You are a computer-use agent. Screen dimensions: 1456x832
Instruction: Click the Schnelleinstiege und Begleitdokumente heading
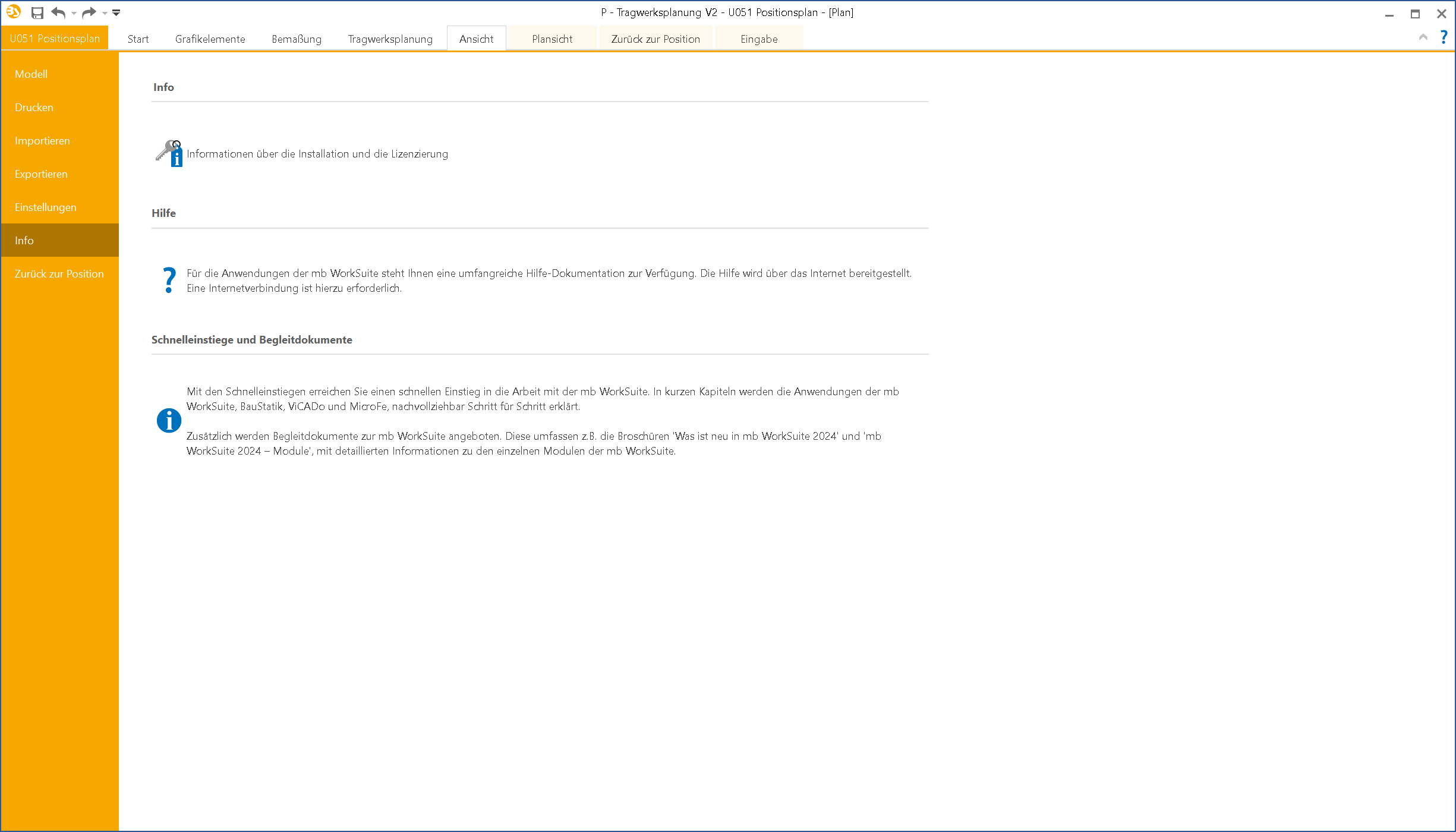252,340
